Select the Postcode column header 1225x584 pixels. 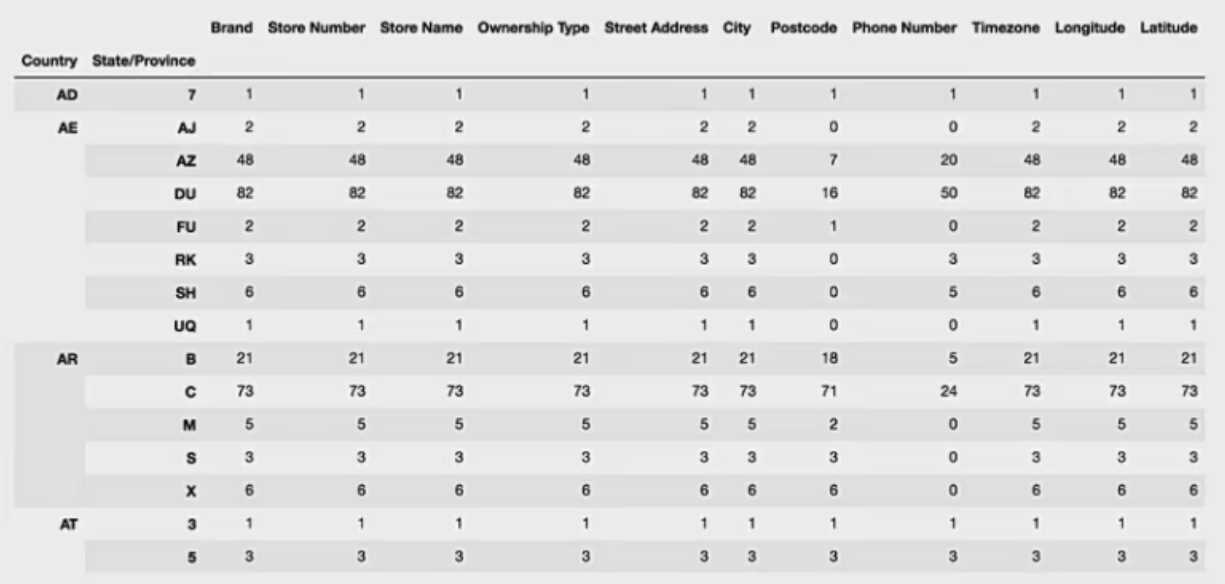[x=804, y=28]
